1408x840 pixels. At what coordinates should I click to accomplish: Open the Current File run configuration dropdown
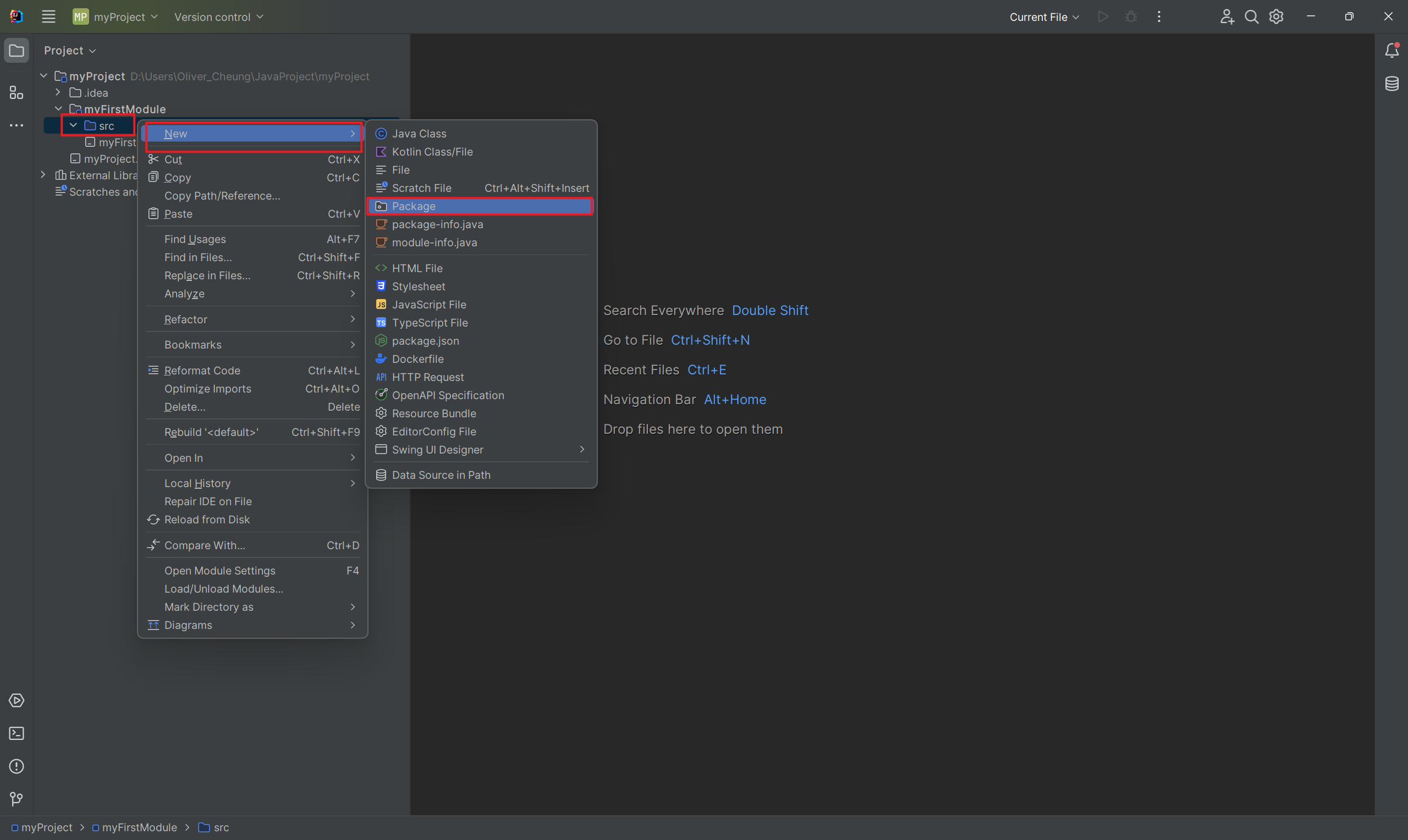[x=1043, y=17]
